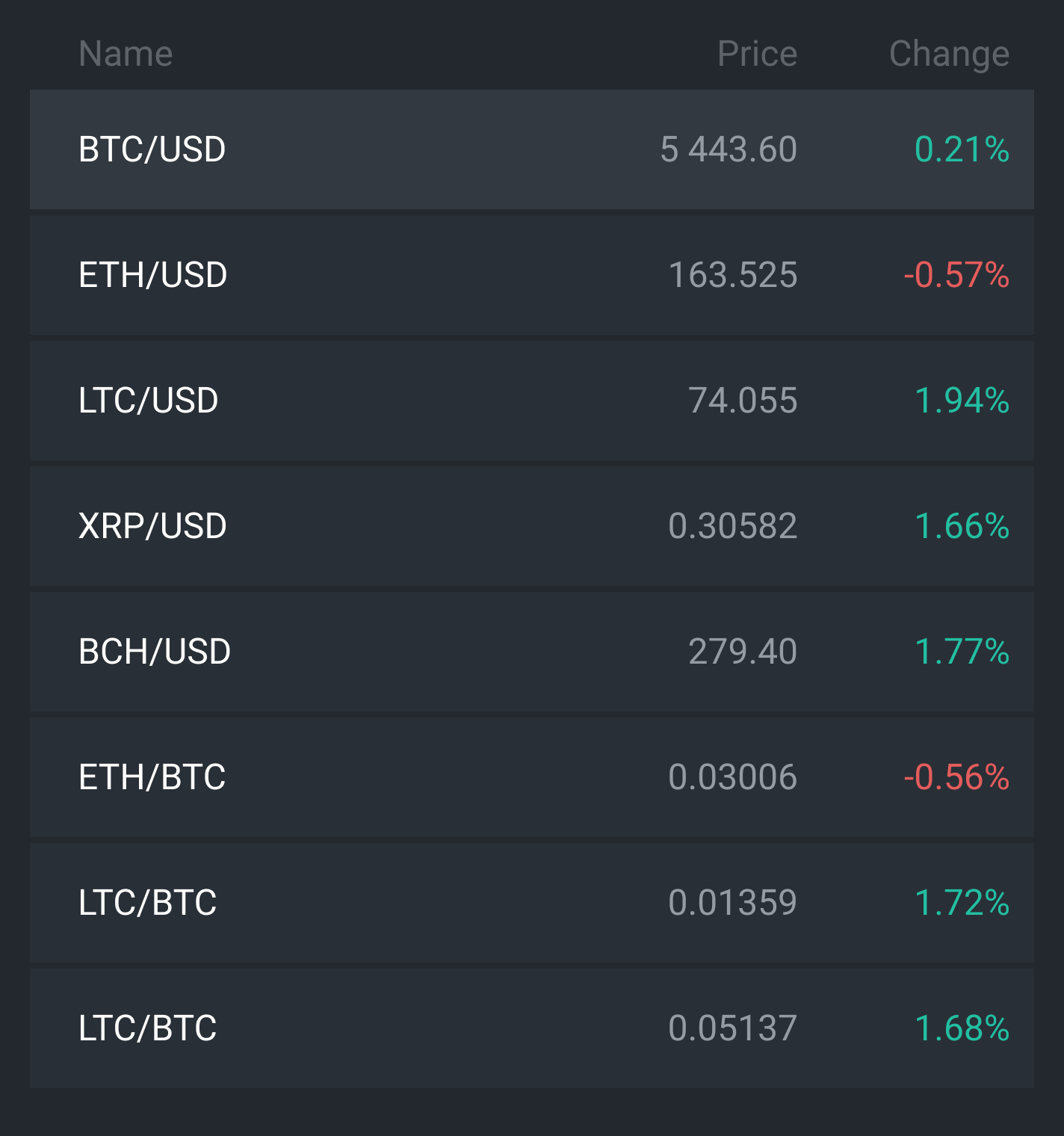Open the BCH/USD pair
The width and height of the screenshot is (1064, 1136).
[532, 652]
